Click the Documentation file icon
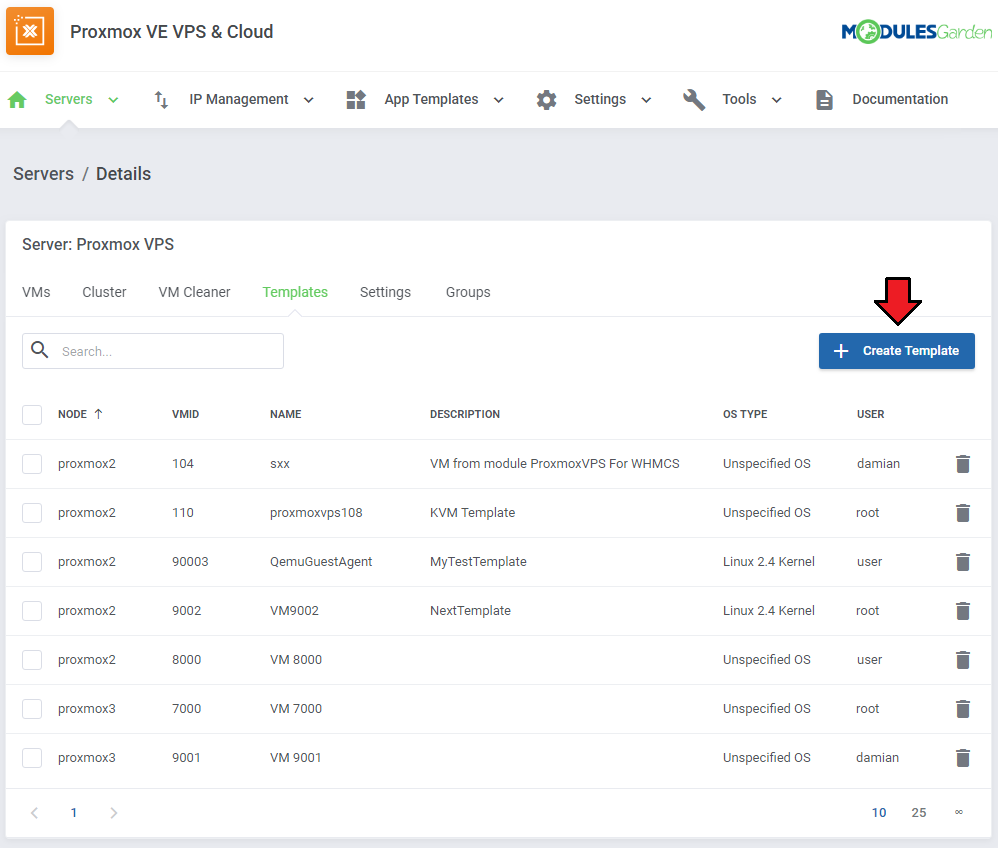 point(824,99)
